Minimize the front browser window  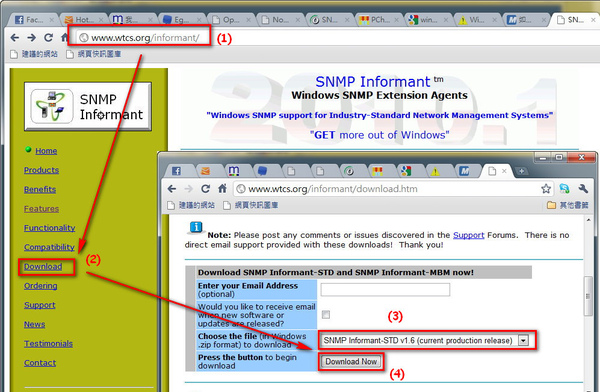542,157
